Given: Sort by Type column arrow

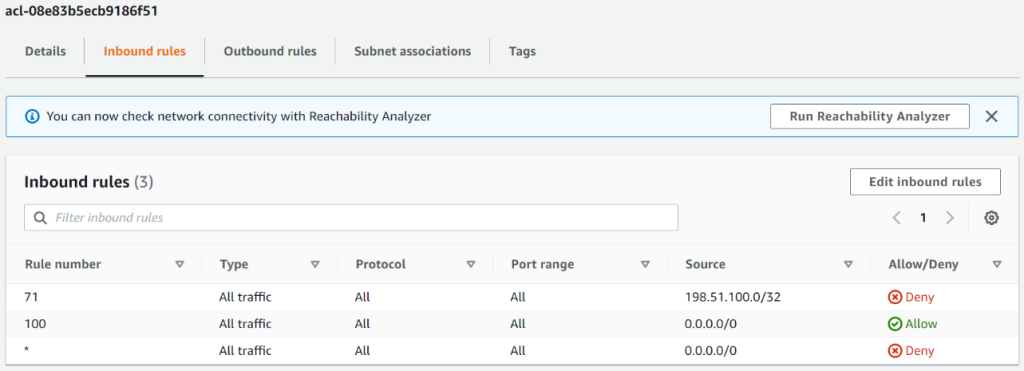Looking at the screenshot, I should point(315,265).
